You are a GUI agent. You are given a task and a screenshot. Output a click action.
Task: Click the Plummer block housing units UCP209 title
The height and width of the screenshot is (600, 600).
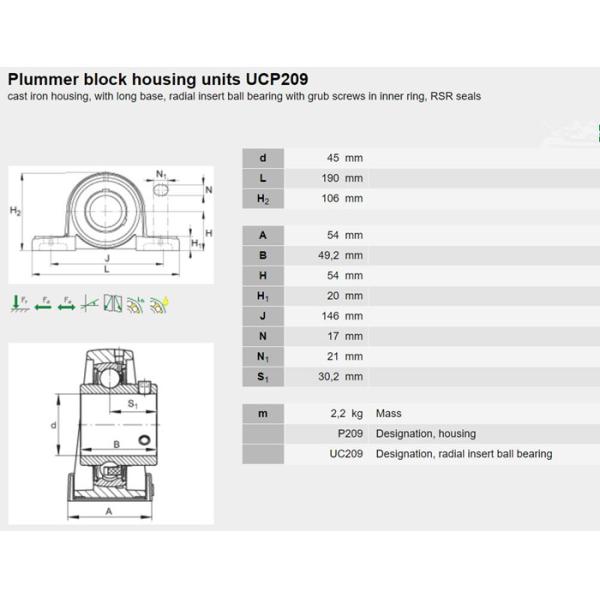tap(159, 79)
